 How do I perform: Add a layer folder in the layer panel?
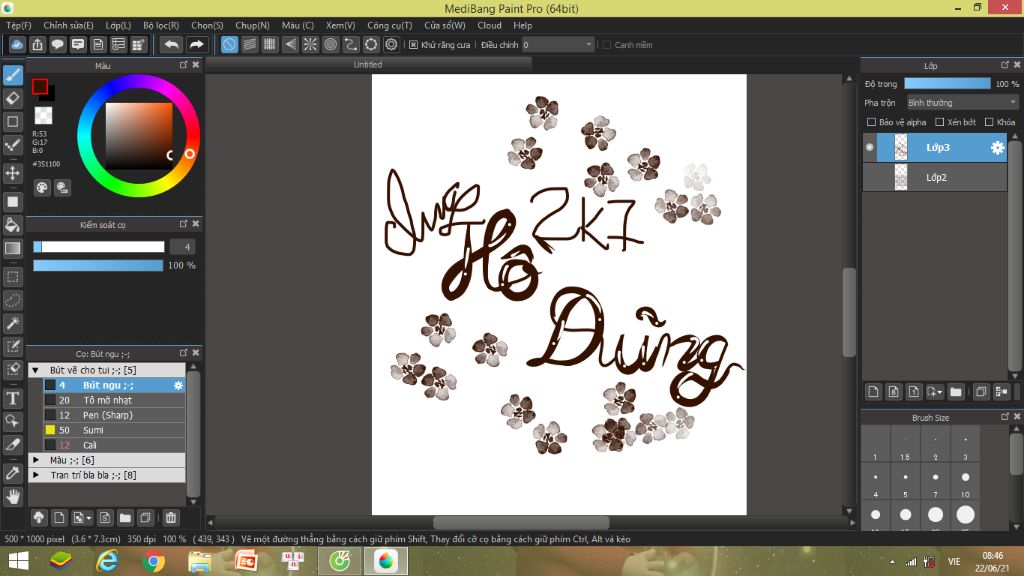pos(956,392)
